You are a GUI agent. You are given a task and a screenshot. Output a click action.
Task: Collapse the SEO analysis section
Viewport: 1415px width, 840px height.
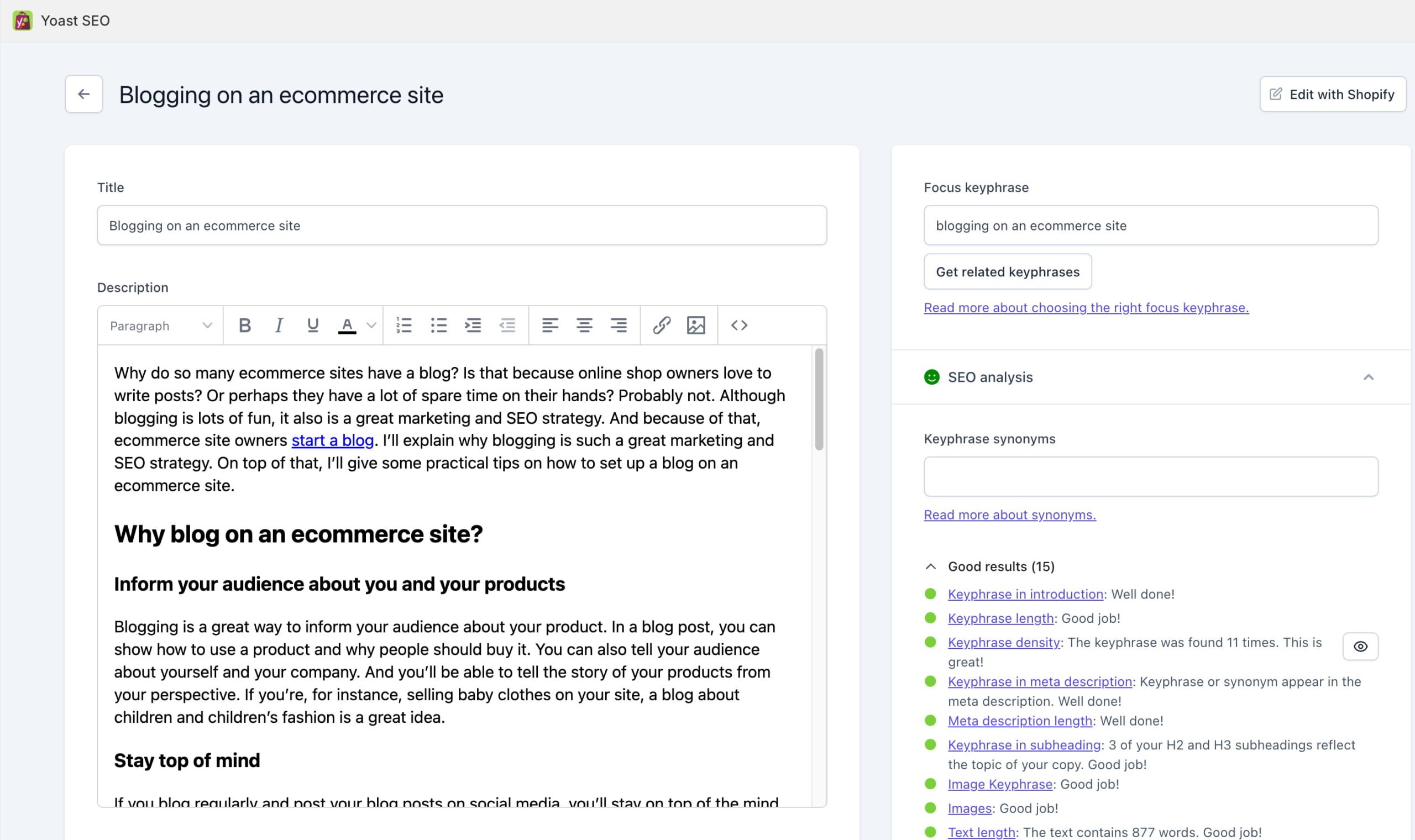click(1368, 377)
